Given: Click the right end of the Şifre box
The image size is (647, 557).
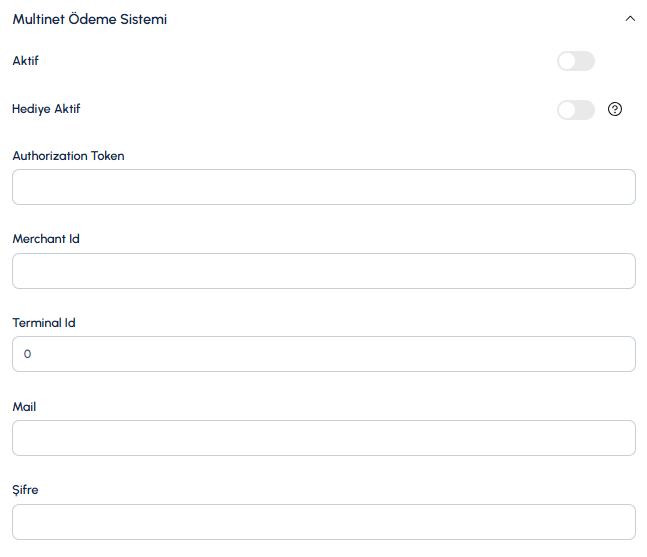Looking at the screenshot, I should tap(619, 522).
